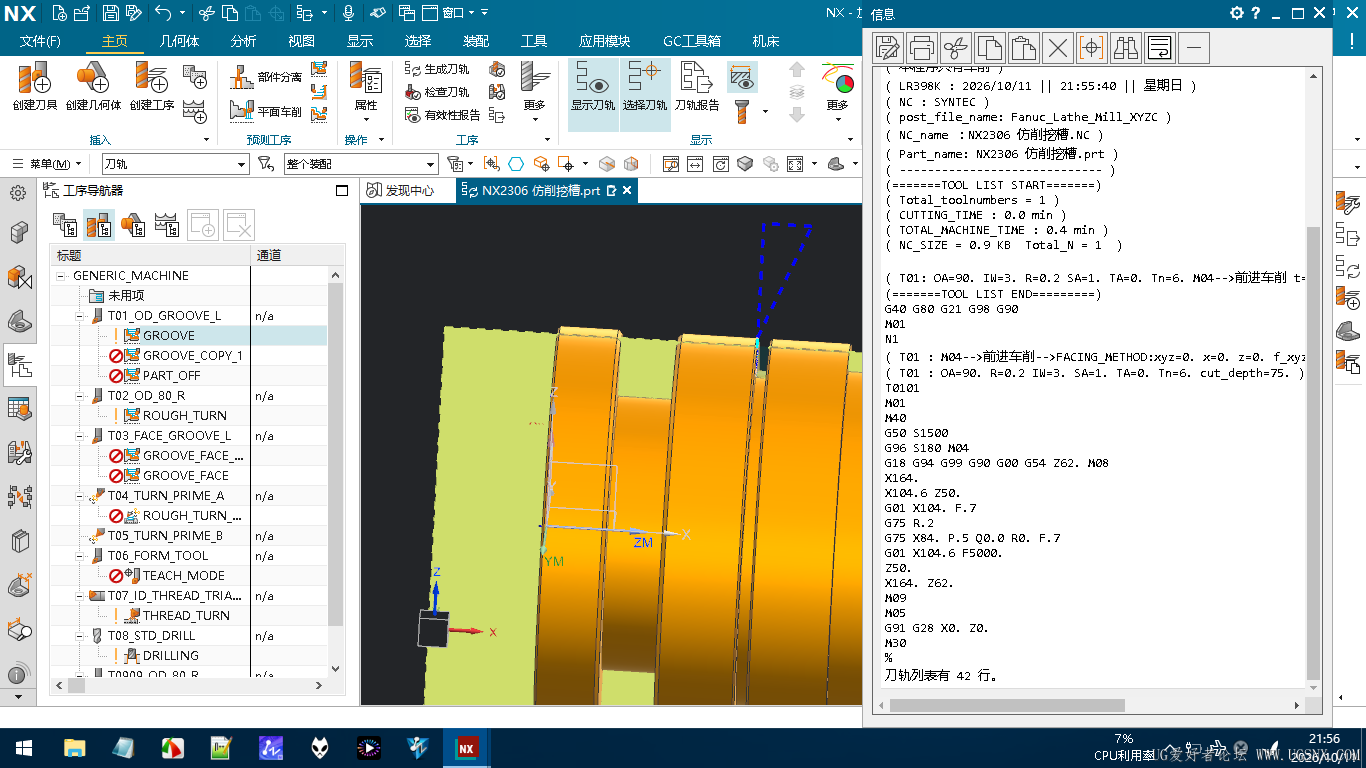The width and height of the screenshot is (1366, 768).
Task: Select the ROUGH_TURN operation in navigator
Action: 184,415
